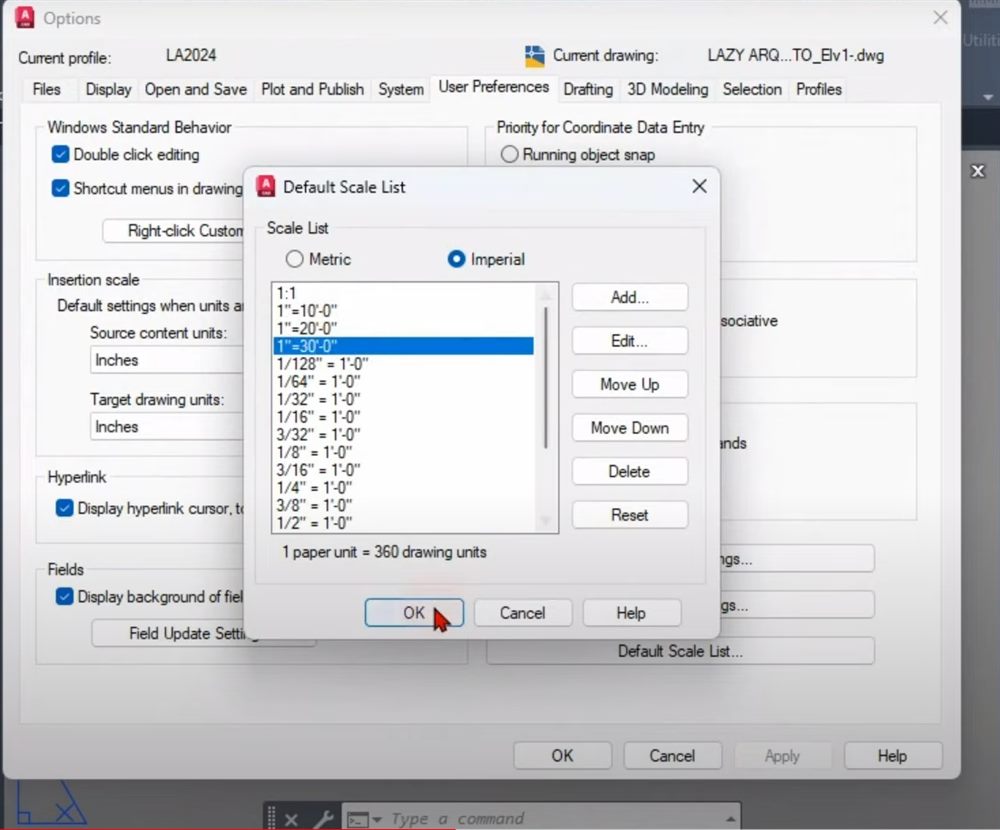Select scale 1"=30'-0" in list
Image resolution: width=1000 pixels, height=830 pixels.
(x=403, y=346)
